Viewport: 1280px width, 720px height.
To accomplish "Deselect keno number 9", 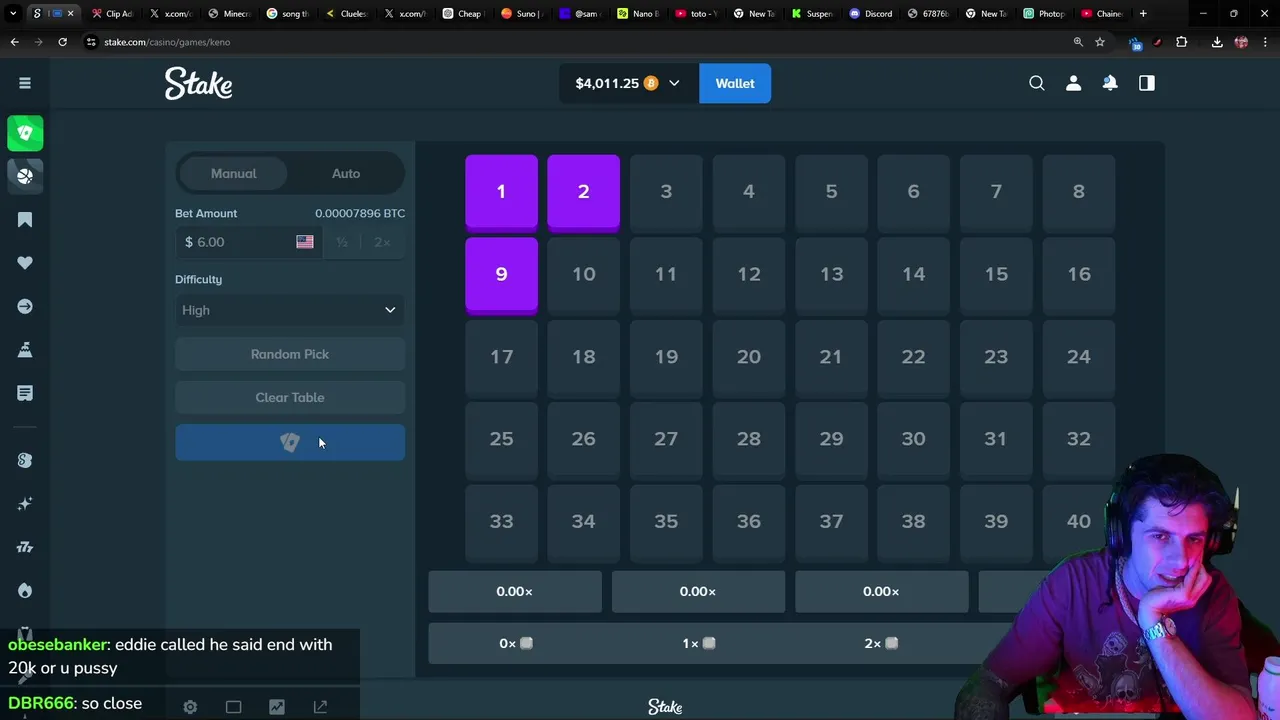I will pos(501,275).
